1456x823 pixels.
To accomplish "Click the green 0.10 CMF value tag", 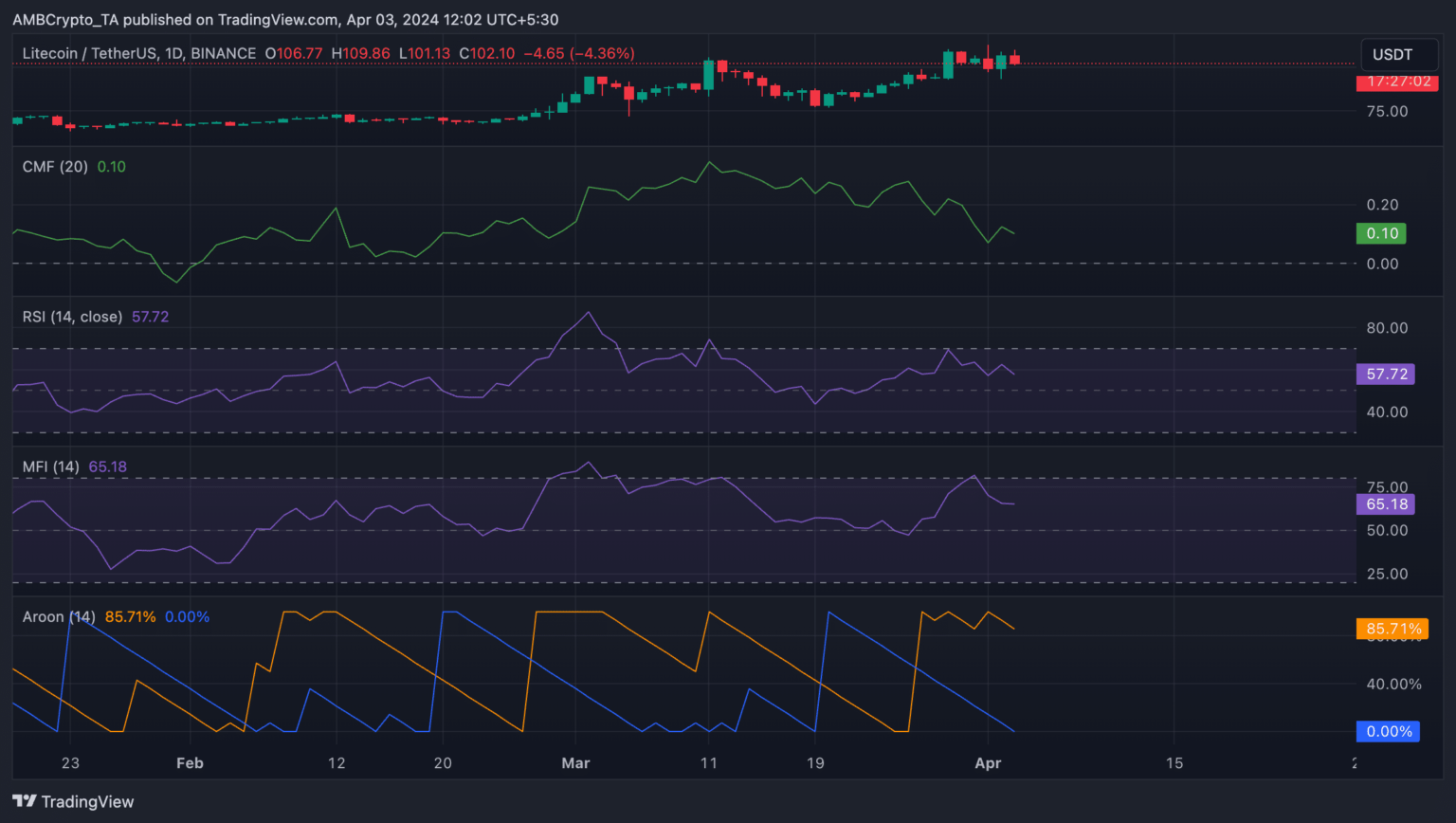I will click(1381, 233).
